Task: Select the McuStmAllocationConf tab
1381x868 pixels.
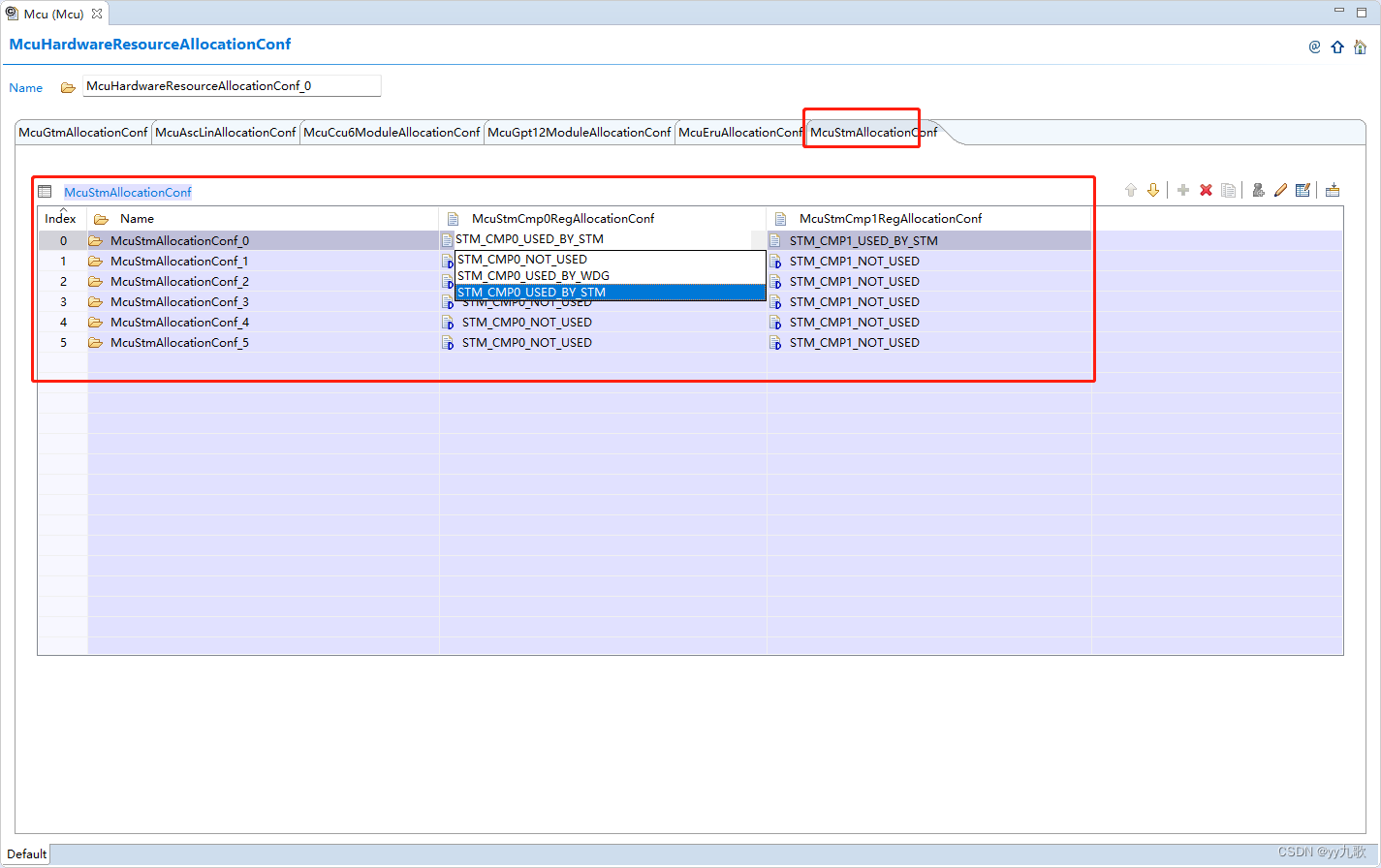Action: (873, 133)
